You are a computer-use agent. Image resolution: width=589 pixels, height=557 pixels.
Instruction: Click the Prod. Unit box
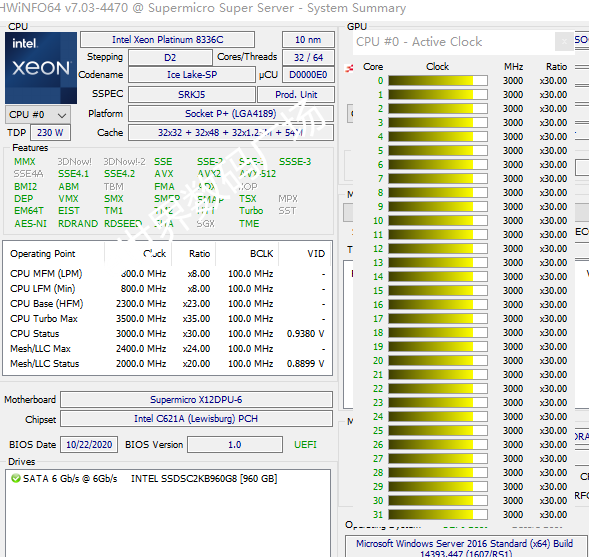coord(296,94)
